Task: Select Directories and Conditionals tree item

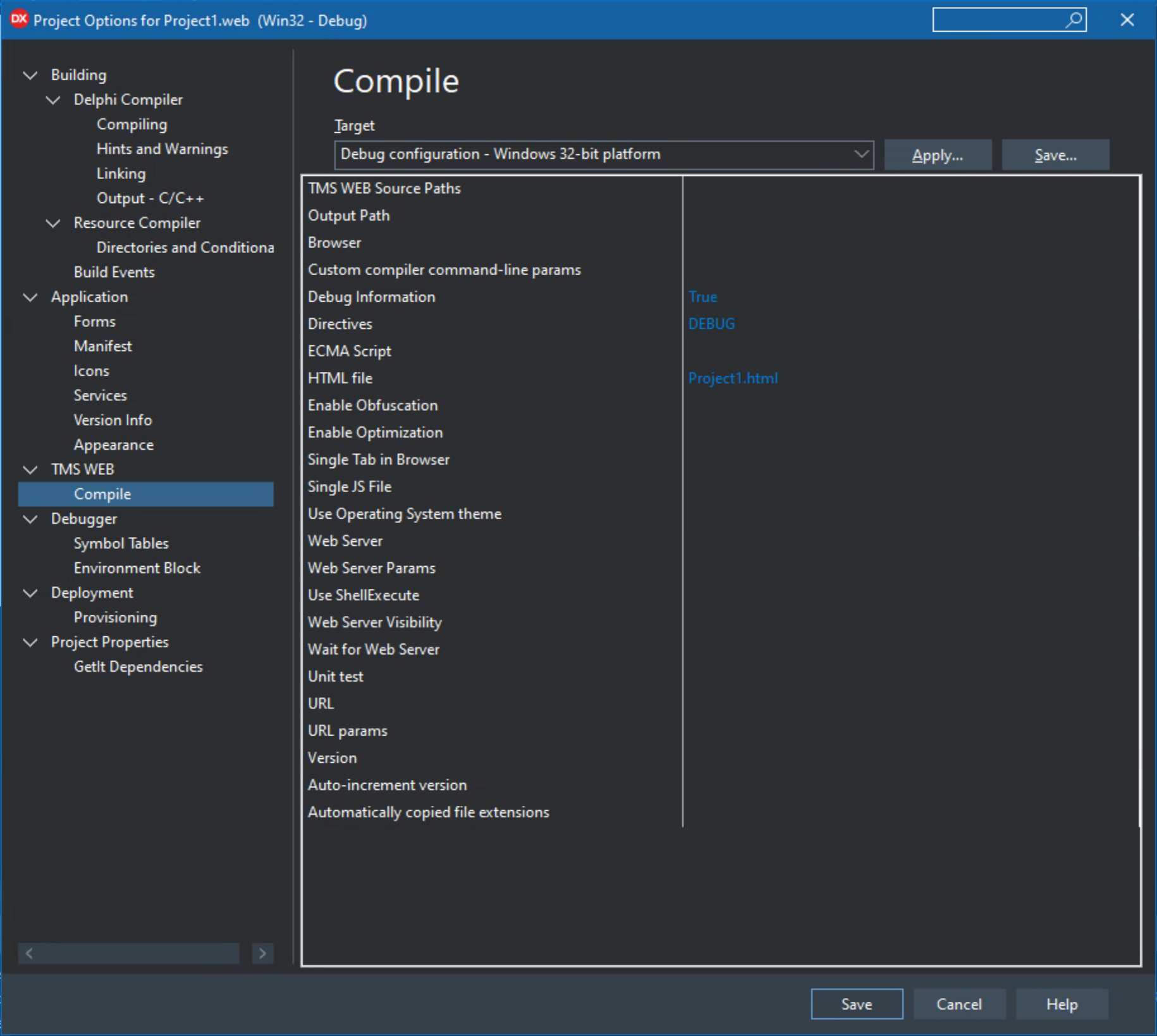Action: pos(185,248)
